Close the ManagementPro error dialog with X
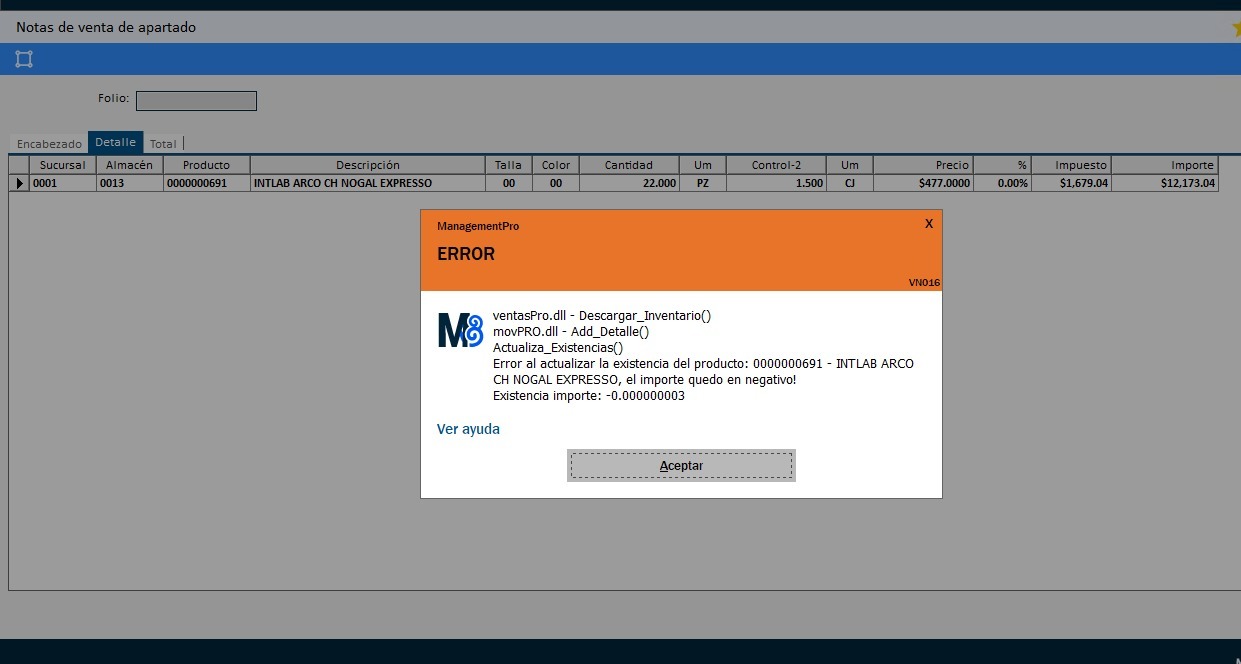Screen dimensions: 1241x664 click(x=929, y=223)
